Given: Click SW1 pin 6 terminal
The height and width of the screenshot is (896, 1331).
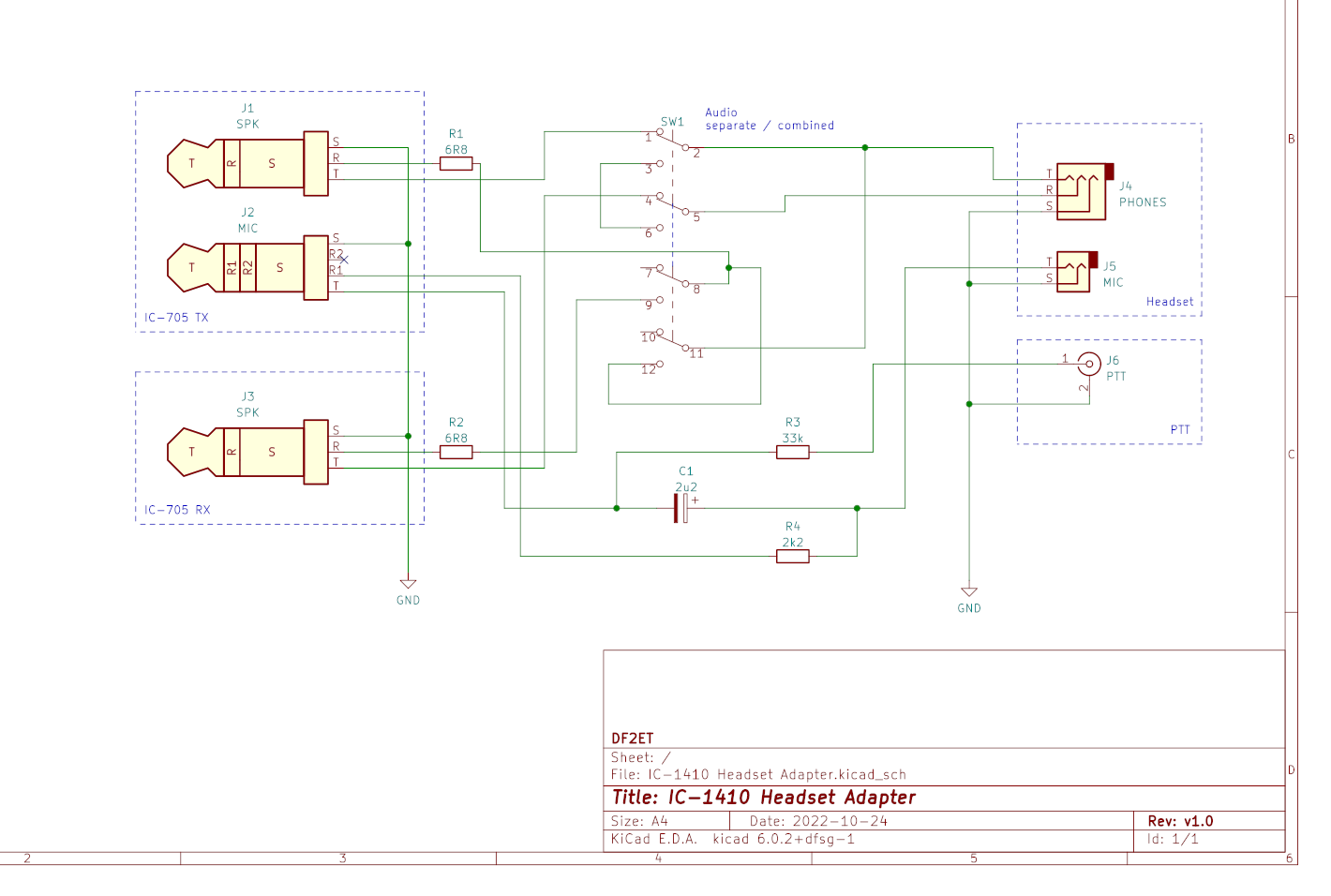Looking at the screenshot, I should [x=660, y=228].
